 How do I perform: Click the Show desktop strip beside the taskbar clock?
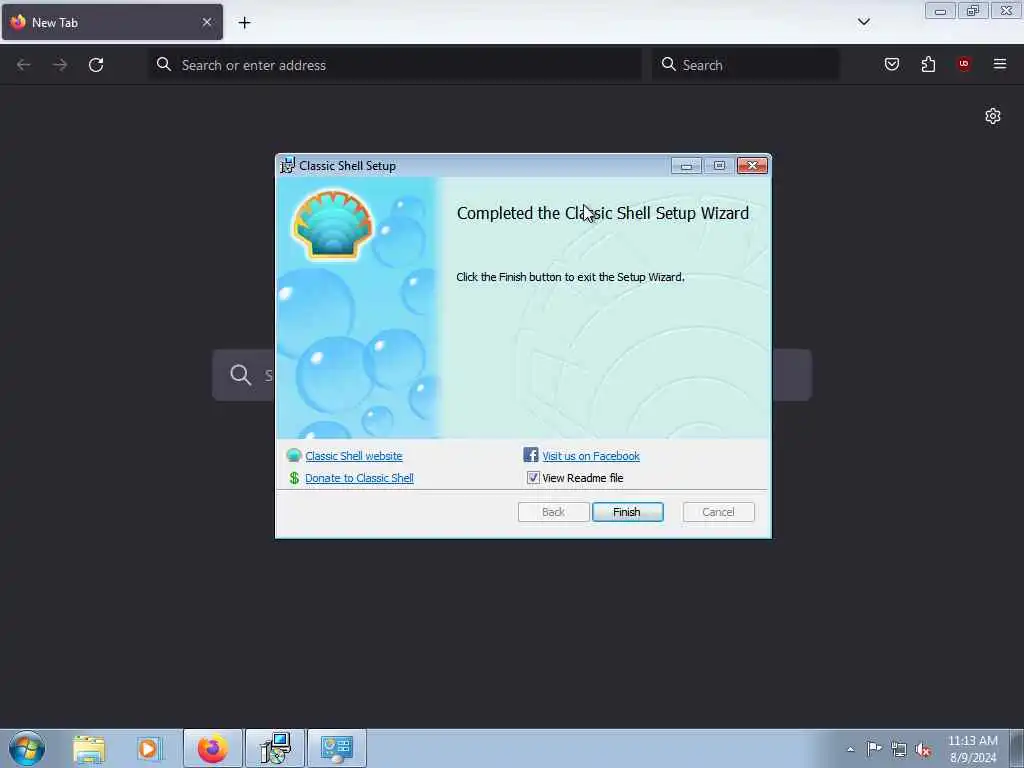1016,748
